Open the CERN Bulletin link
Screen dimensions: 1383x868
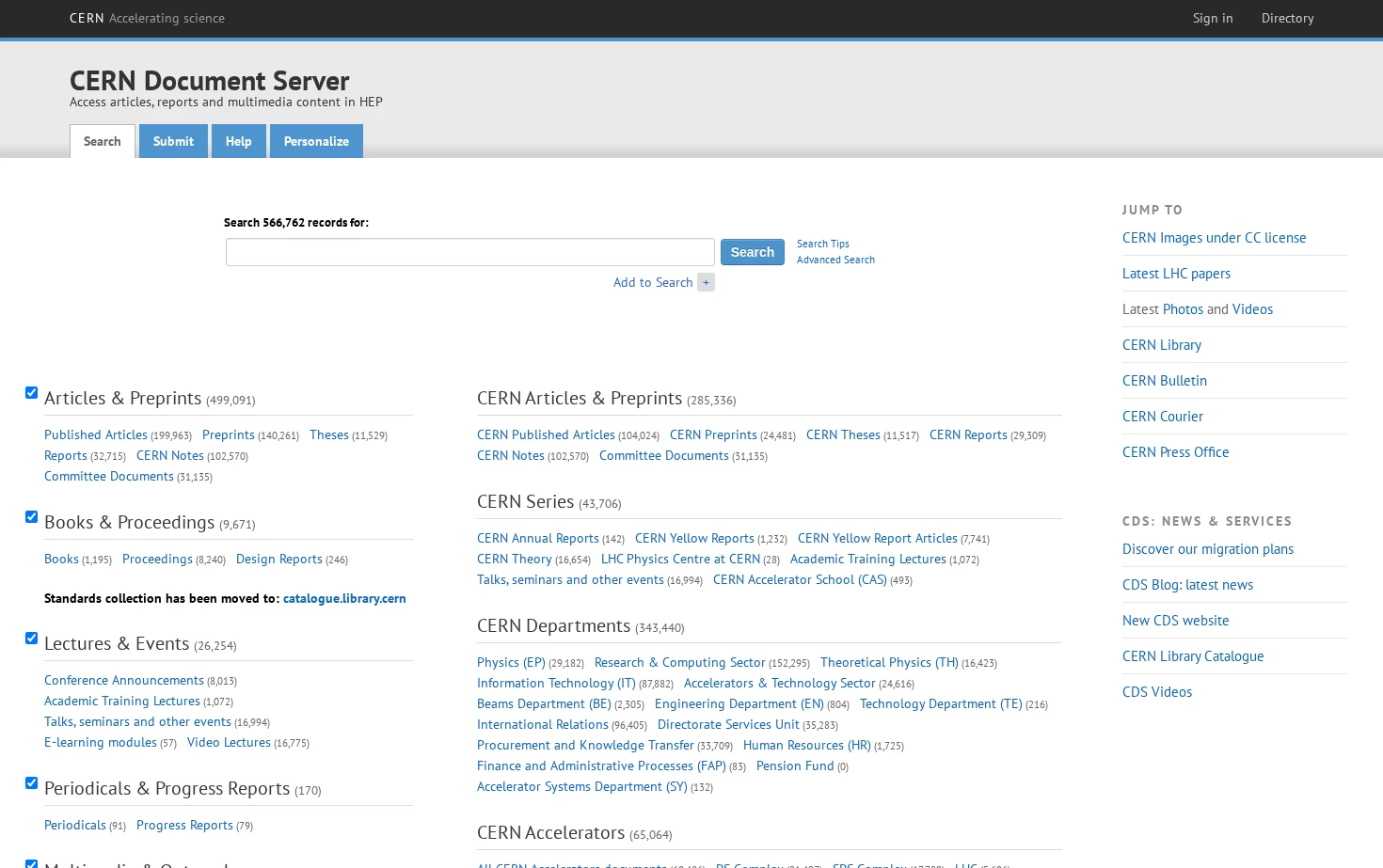pyautogui.click(x=1165, y=381)
